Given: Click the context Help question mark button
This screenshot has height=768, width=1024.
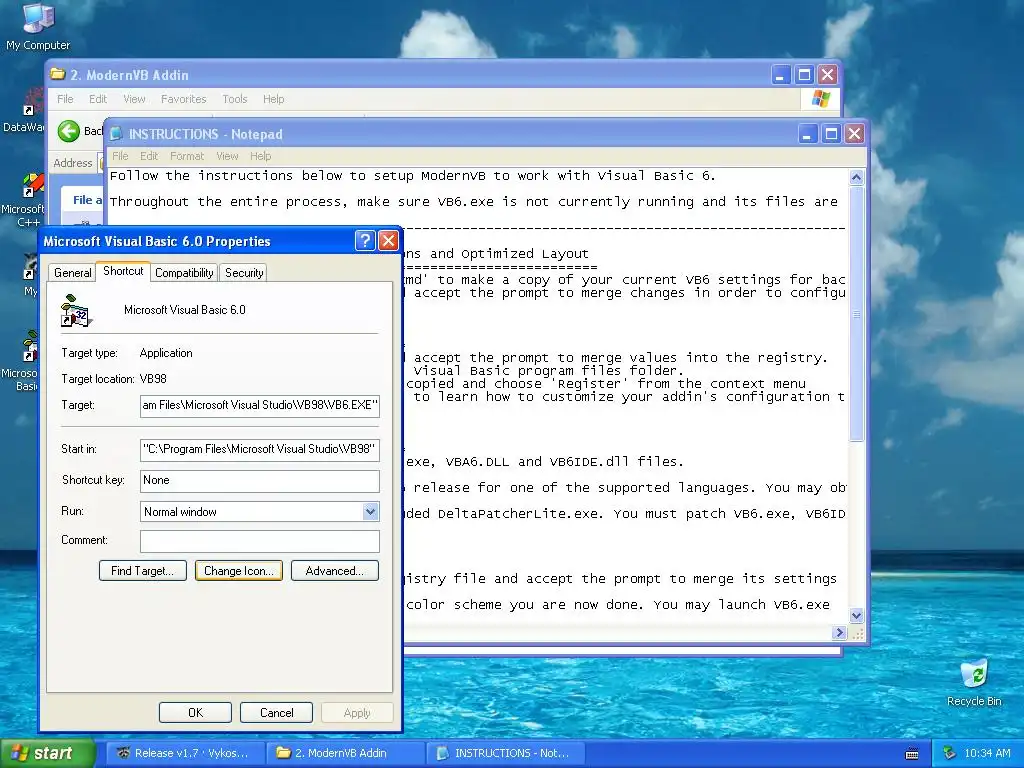Looking at the screenshot, I should pos(365,241).
